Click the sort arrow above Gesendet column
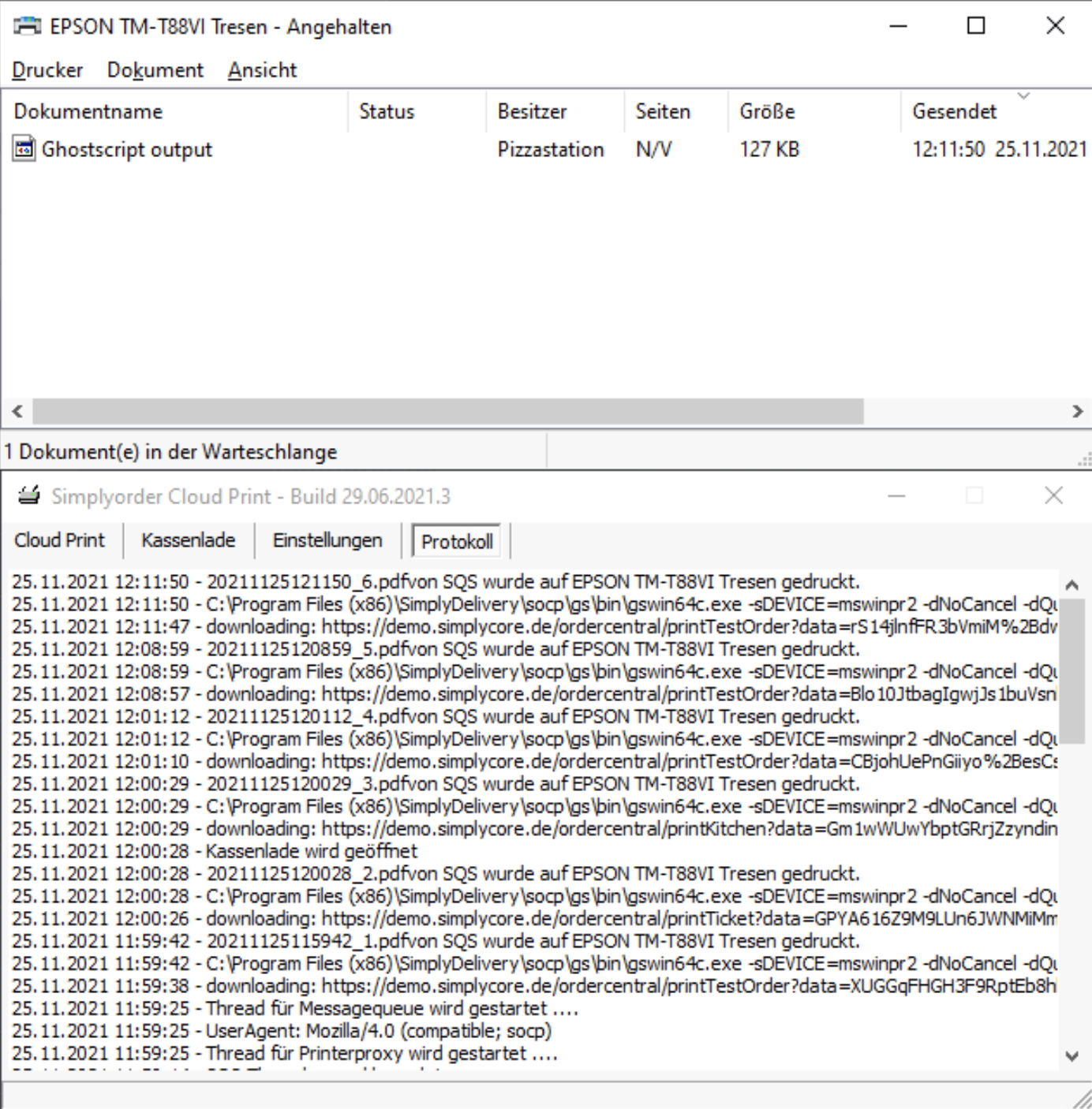 click(x=1023, y=96)
